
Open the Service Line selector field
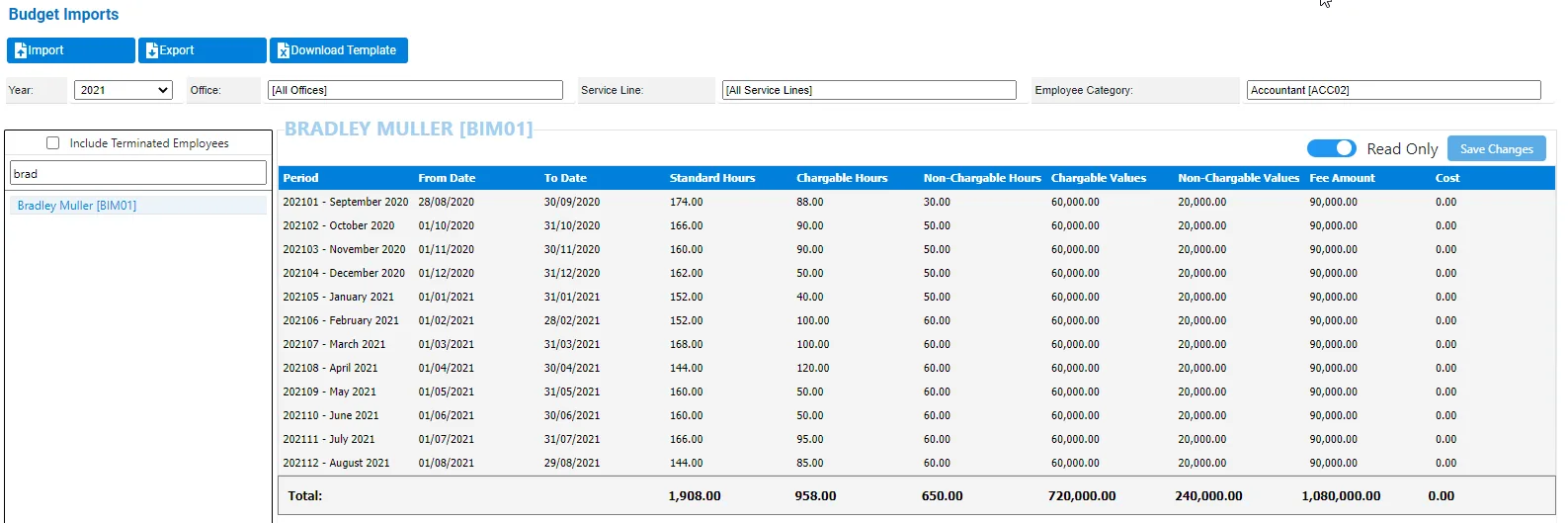(869, 90)
